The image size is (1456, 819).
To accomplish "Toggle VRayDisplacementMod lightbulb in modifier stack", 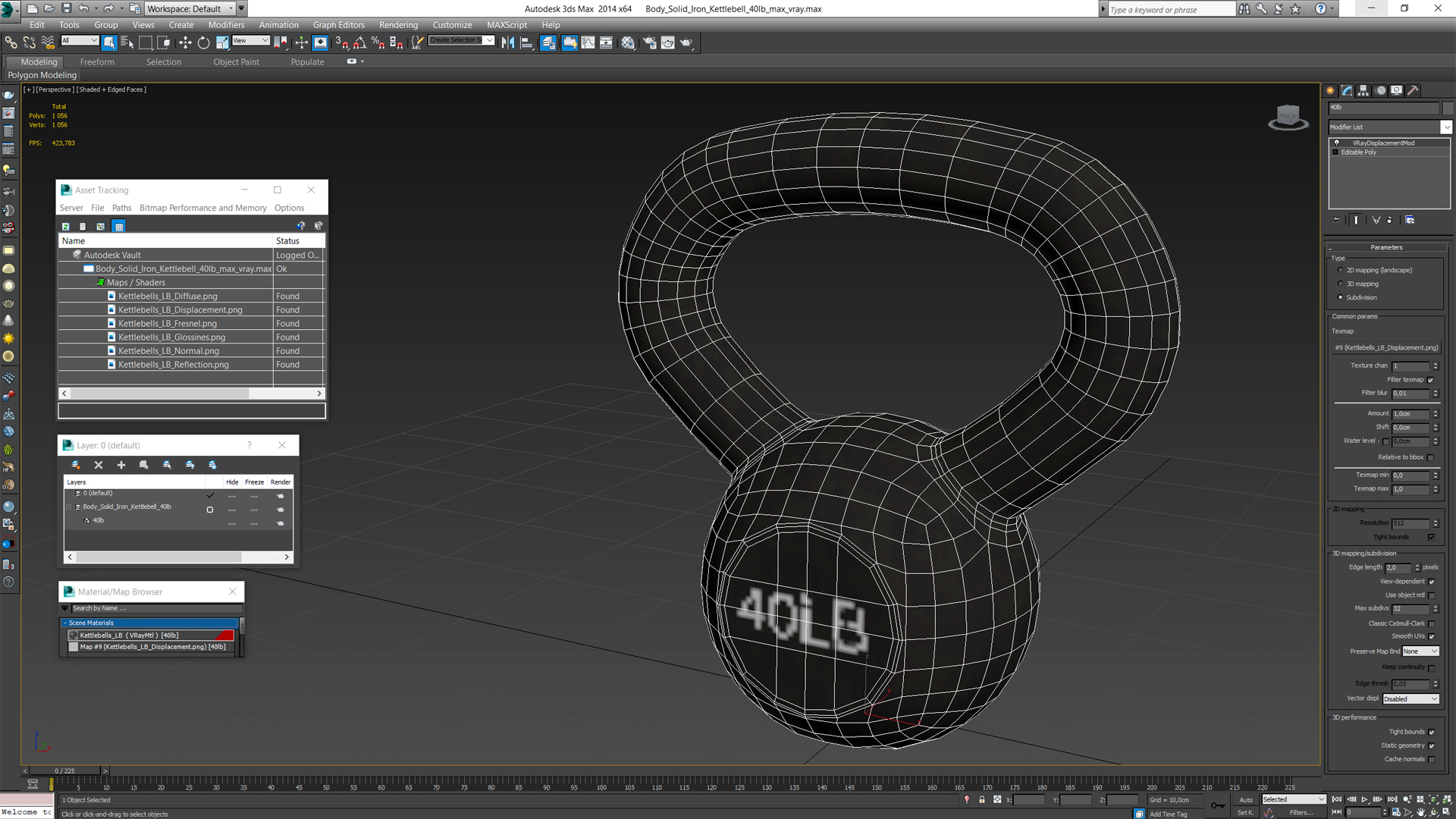I will 1337,143.
